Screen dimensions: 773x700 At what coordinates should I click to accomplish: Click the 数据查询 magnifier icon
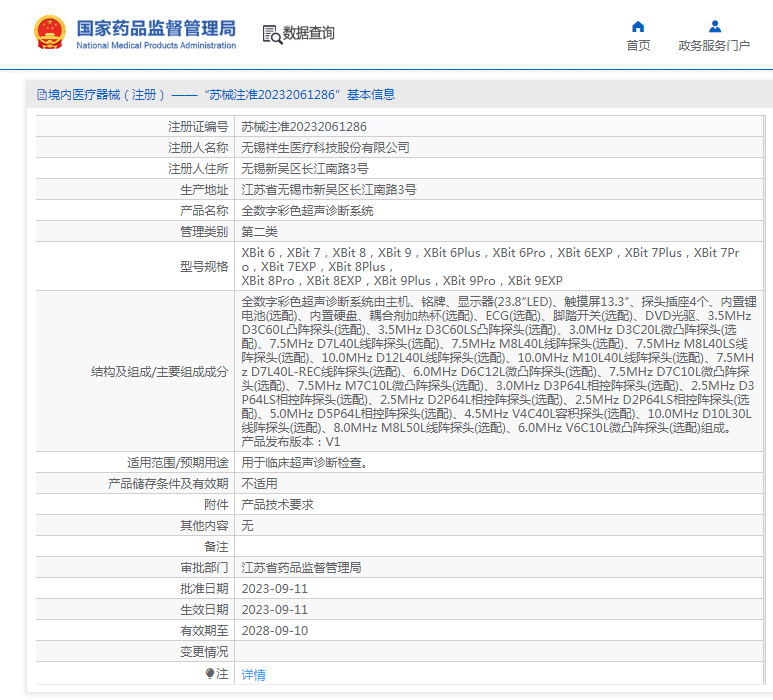[x=271, y=34]
